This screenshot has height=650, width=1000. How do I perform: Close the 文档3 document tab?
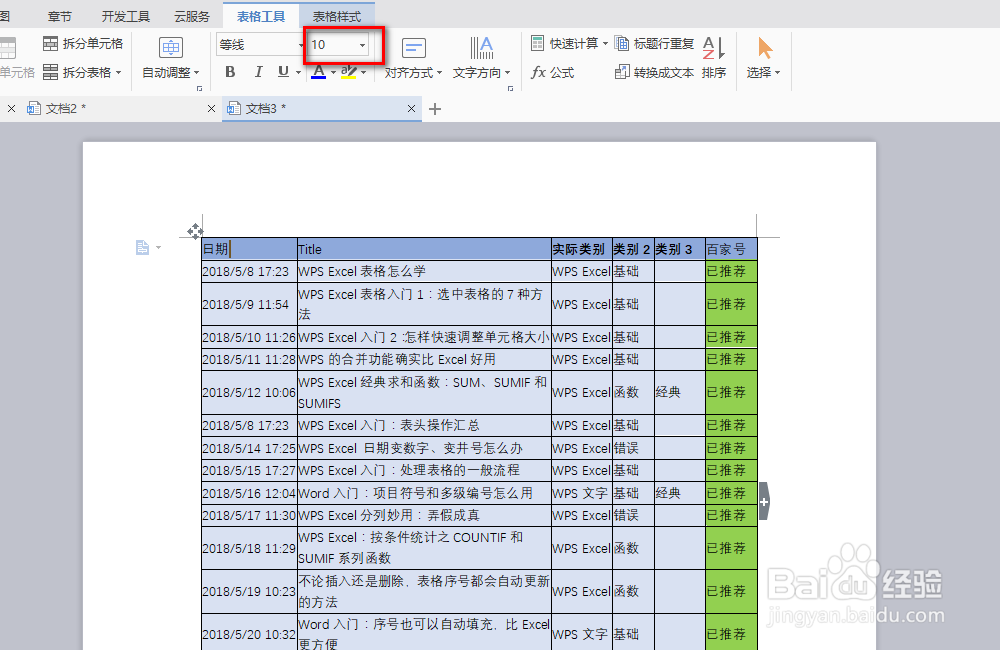(x=411, y=109)
